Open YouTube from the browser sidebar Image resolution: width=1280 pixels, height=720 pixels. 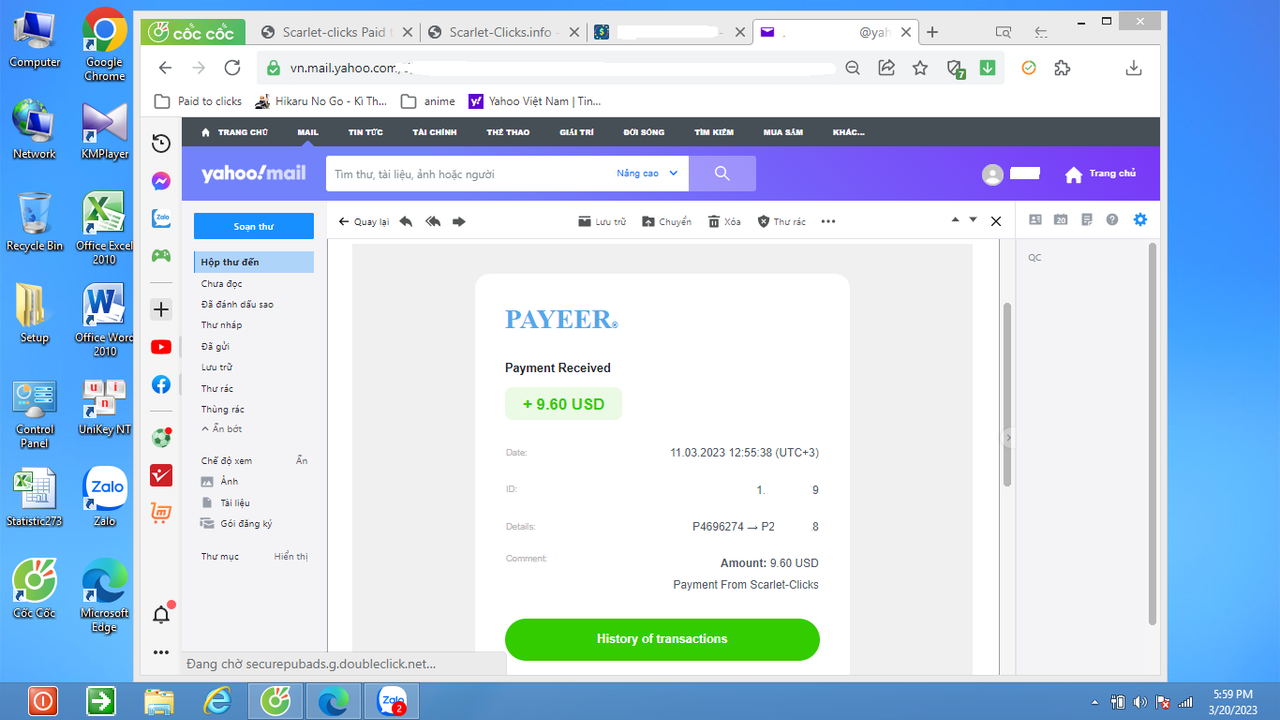click(x=161, y=347)
